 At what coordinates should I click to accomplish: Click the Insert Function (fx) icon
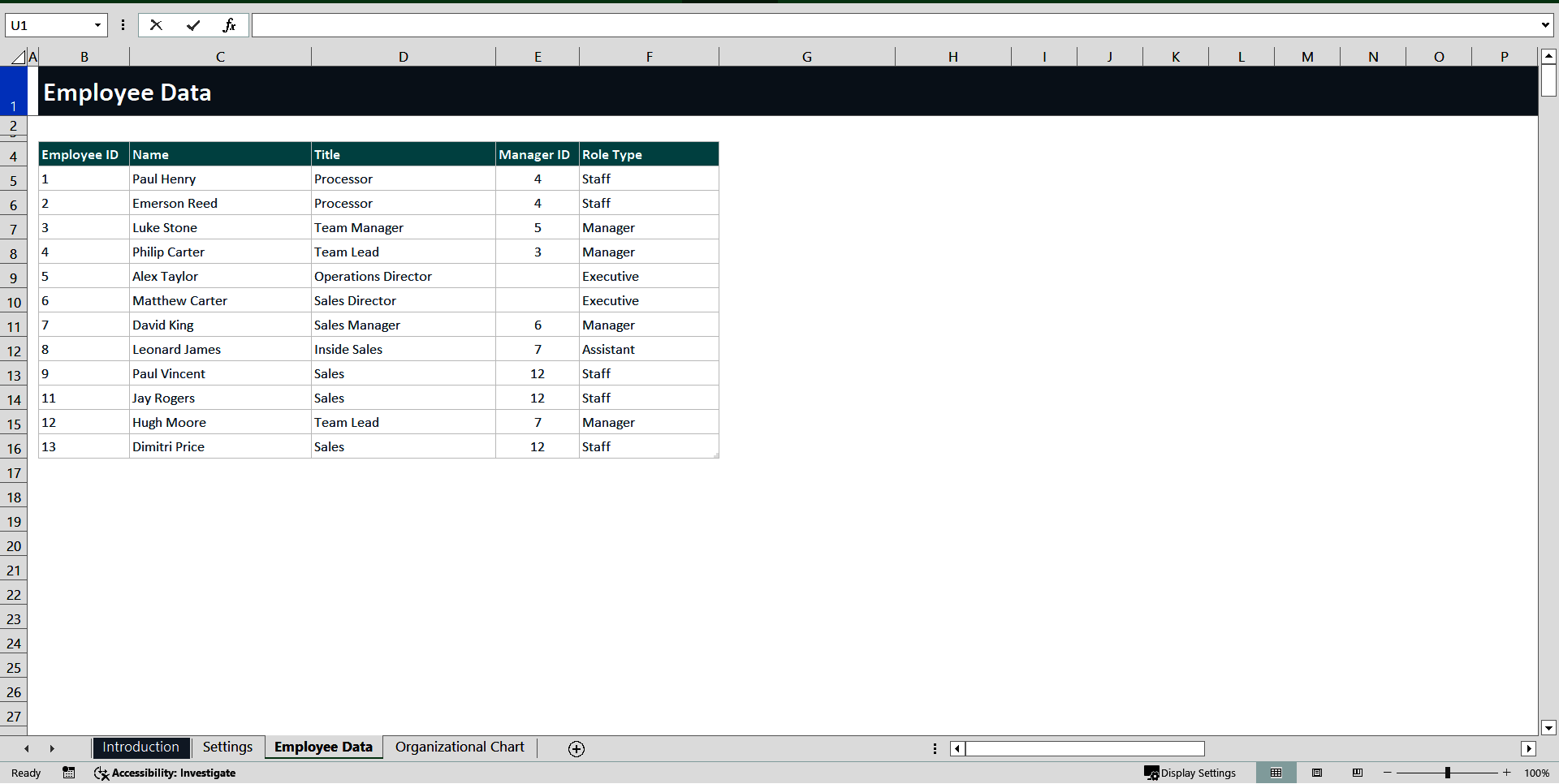(x=230, y=25)
